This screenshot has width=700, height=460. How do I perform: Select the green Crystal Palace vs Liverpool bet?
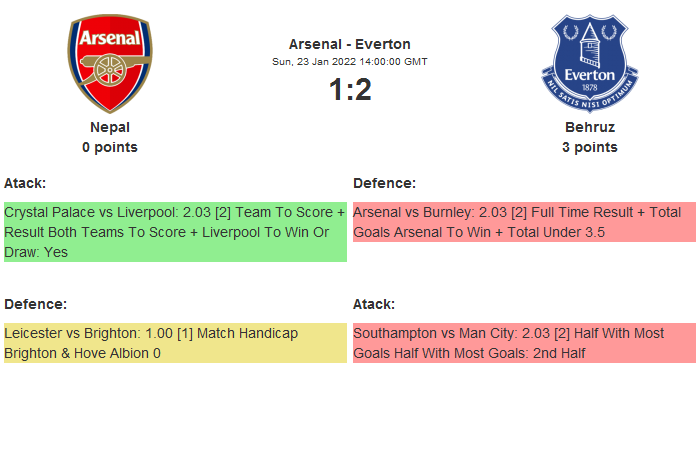pyautogui.click(x=175, y=232)
